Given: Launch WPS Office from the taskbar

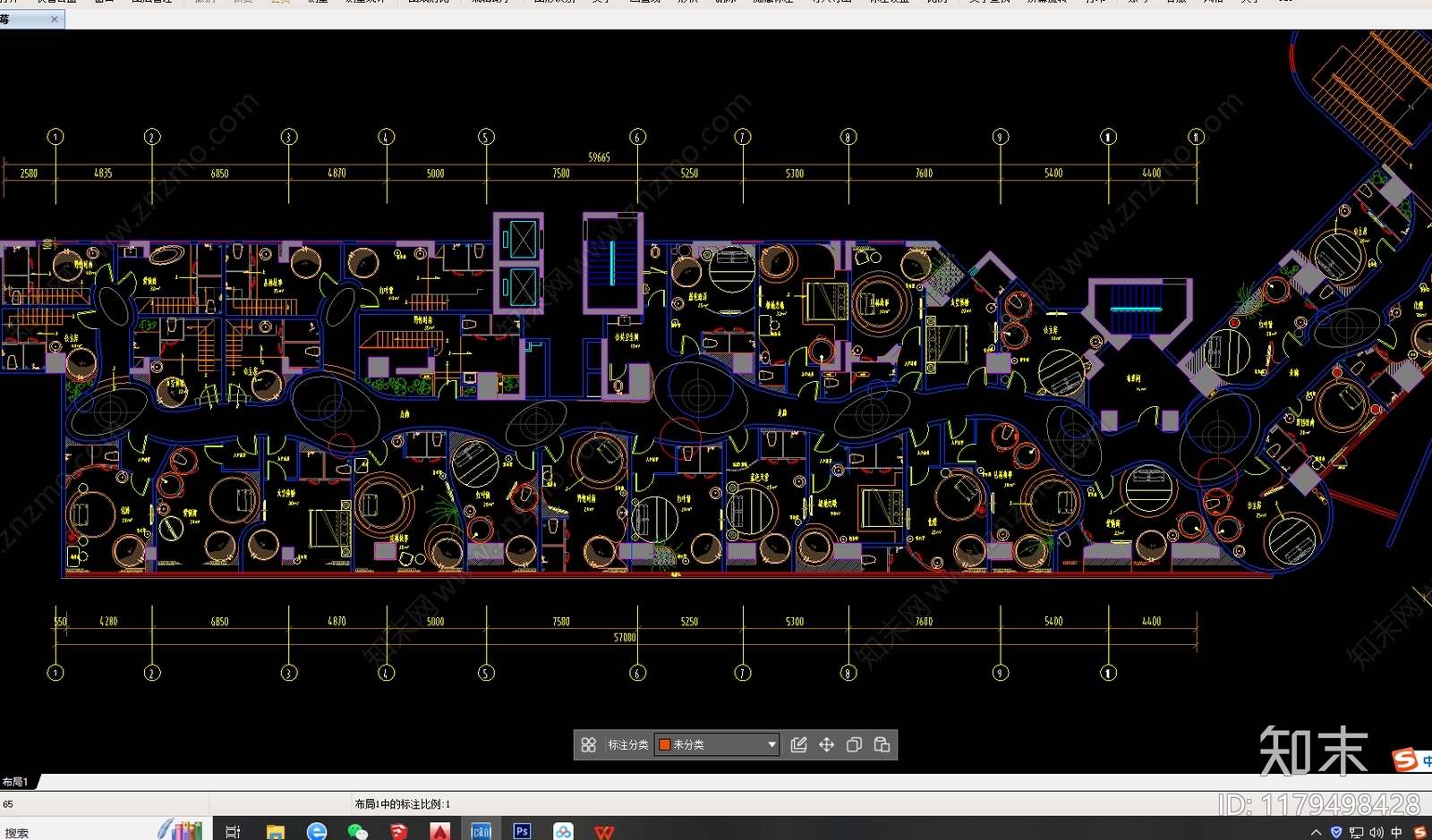Looking at the screenshot, I should 604,832.
